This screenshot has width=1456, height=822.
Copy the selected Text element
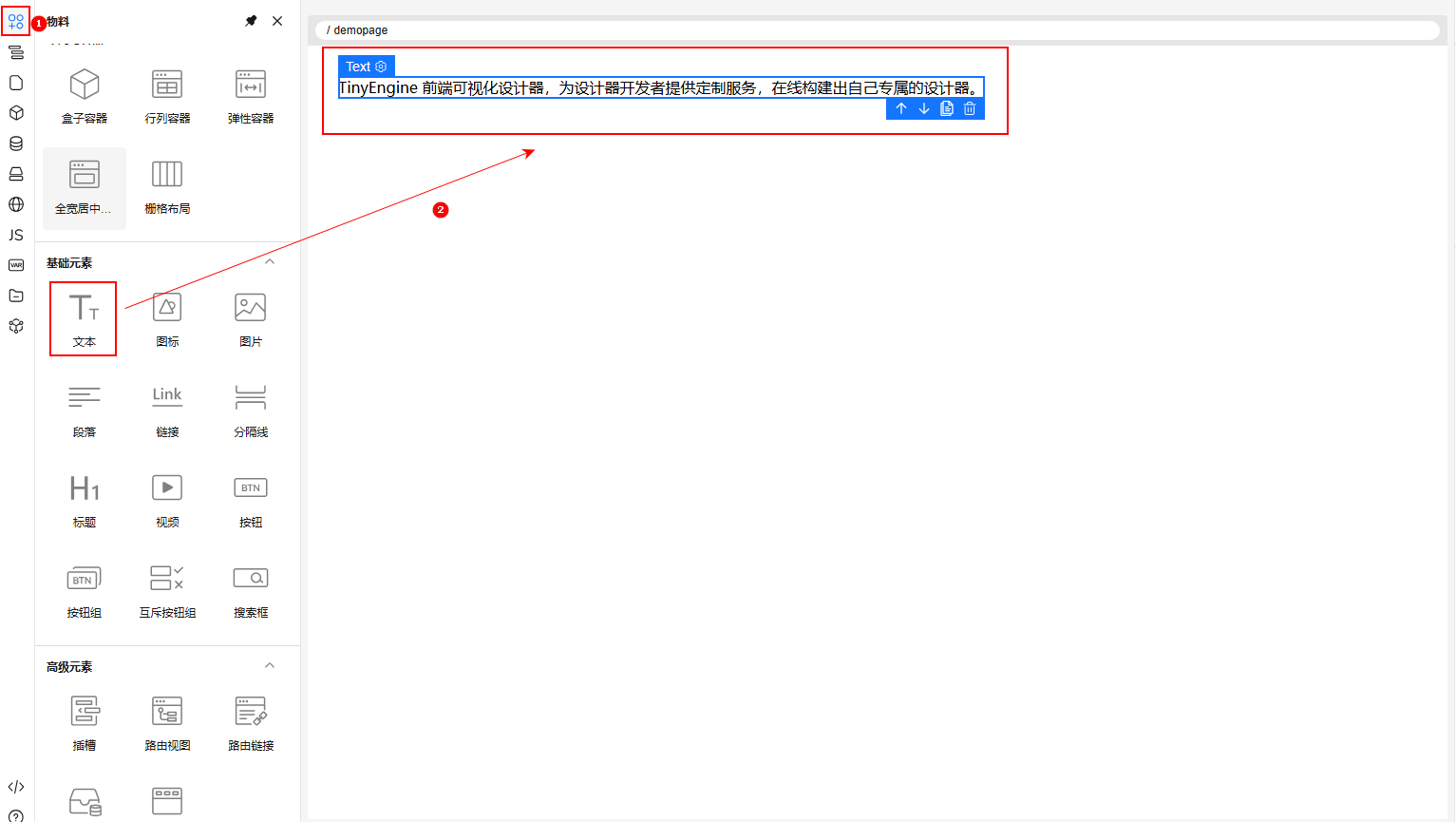click(947, 108)
